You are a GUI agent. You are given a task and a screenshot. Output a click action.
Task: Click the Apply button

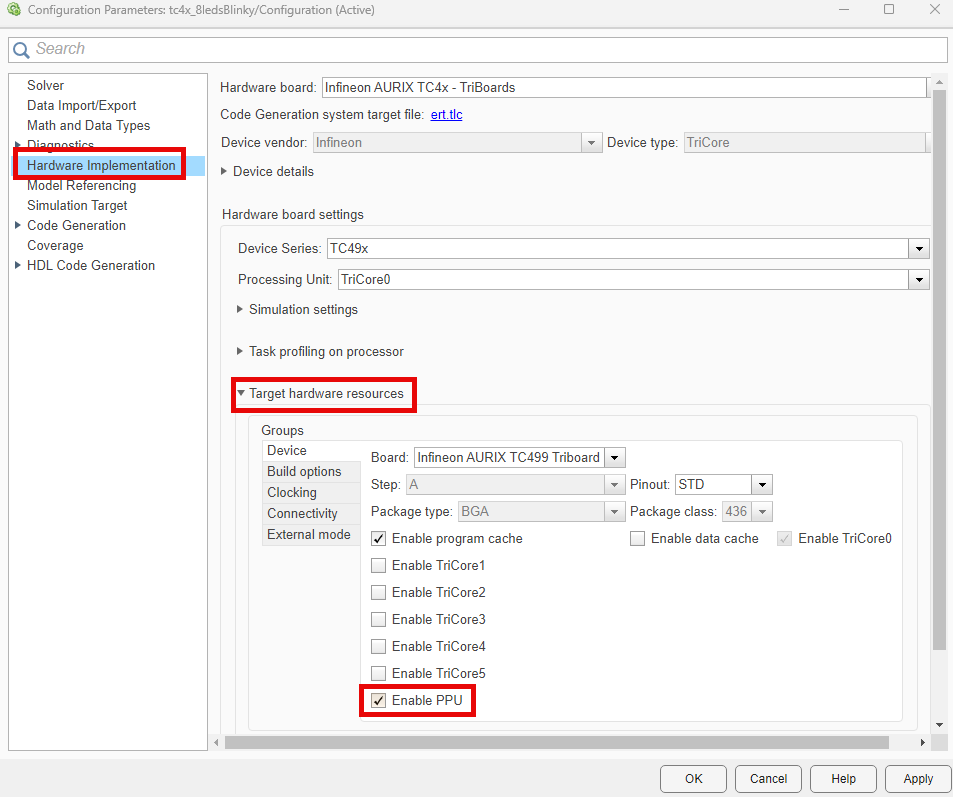point(917,778)
